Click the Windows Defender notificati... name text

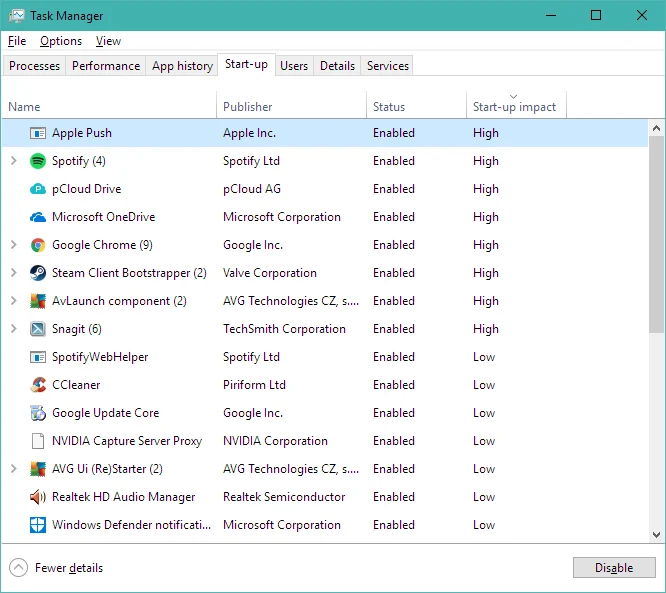pos(131,525)
